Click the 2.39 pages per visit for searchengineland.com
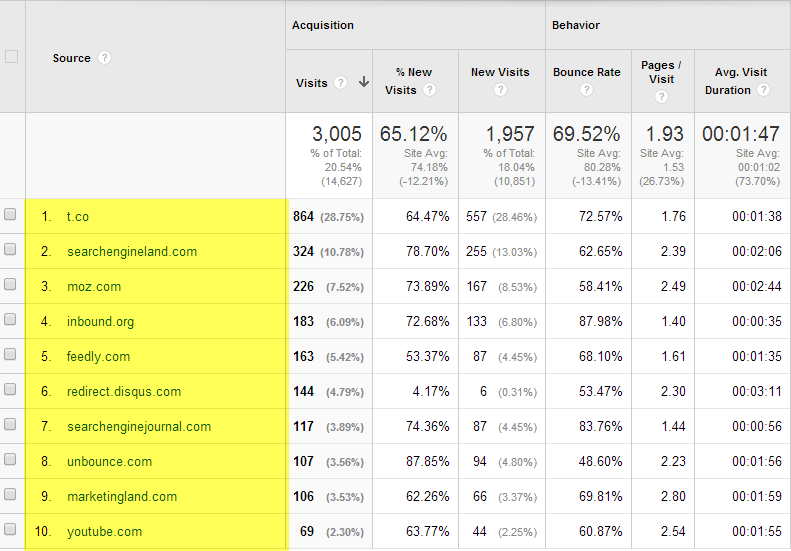This screenshot has height=551, width=791. [x=673, y=251]
